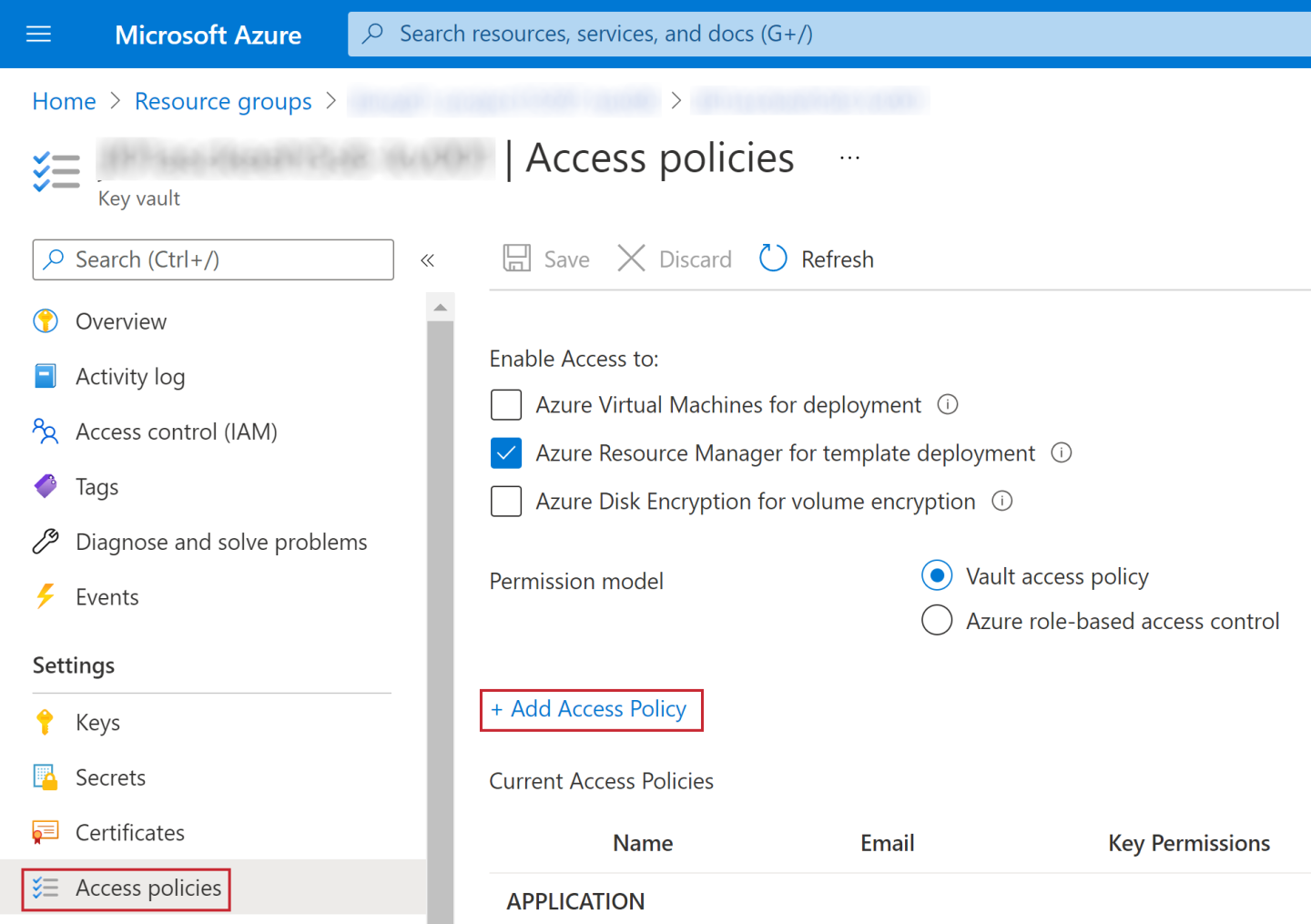Open the hamburger portal menu
This screenshot has width=1311, height=924.
(x=38, y=35)
